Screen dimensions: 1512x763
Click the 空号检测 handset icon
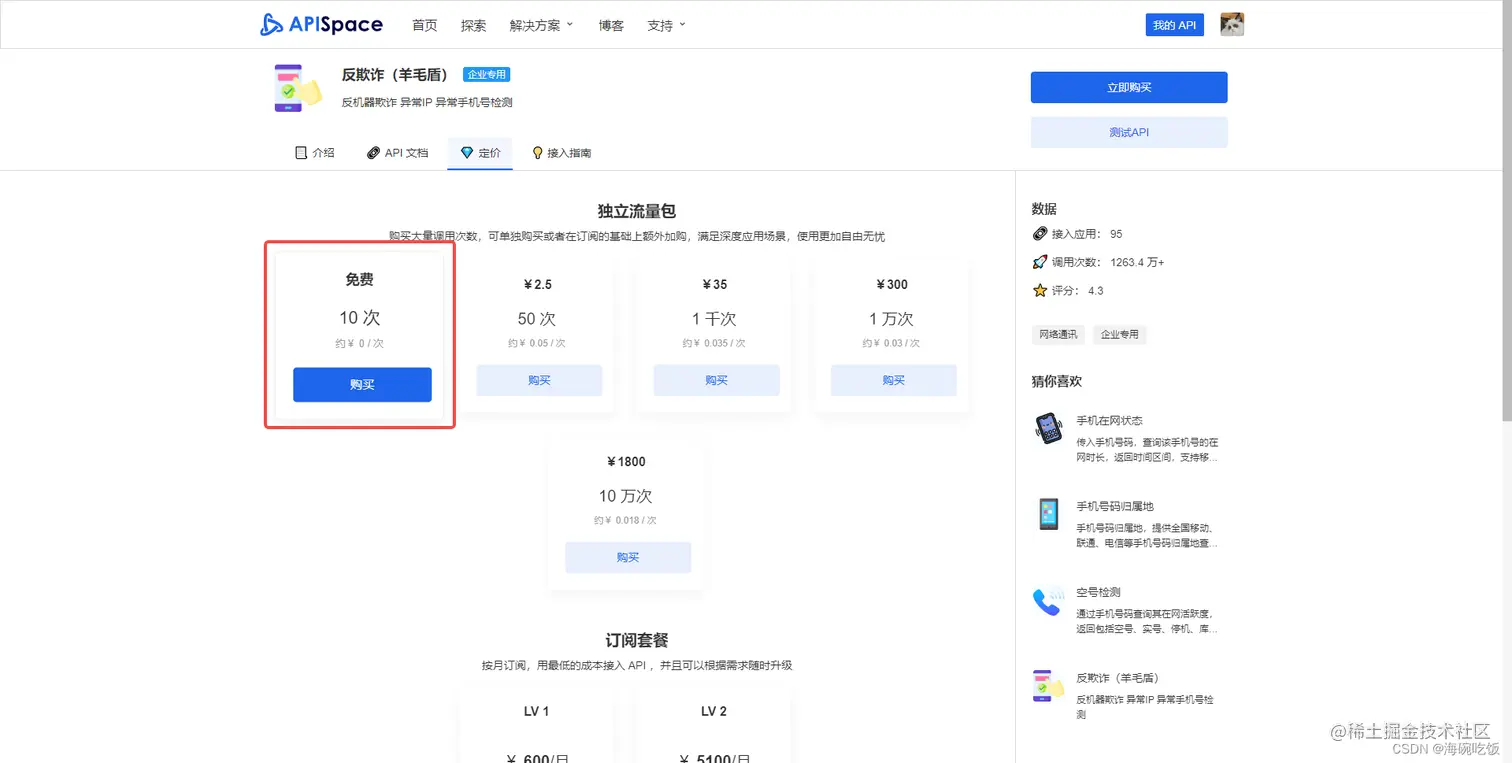click(x=1047, y=600)
